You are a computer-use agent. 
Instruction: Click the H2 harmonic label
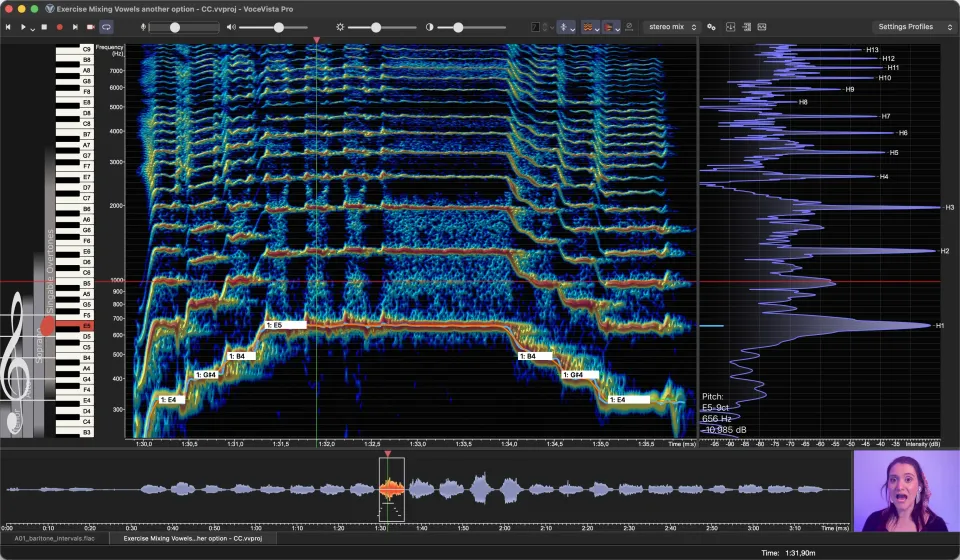click(x=945, y=251)
